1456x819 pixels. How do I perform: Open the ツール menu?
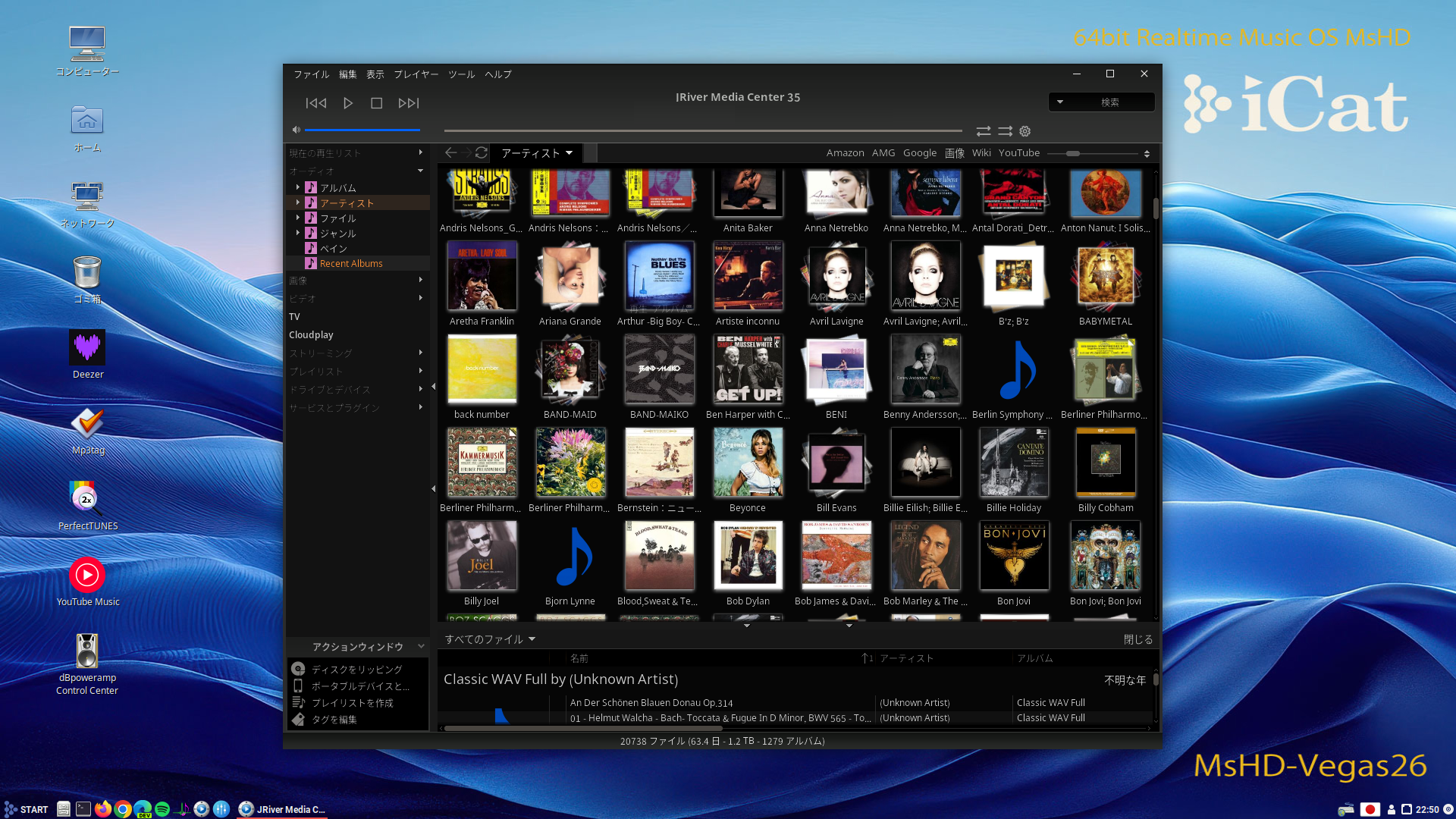tap(461, 74)
